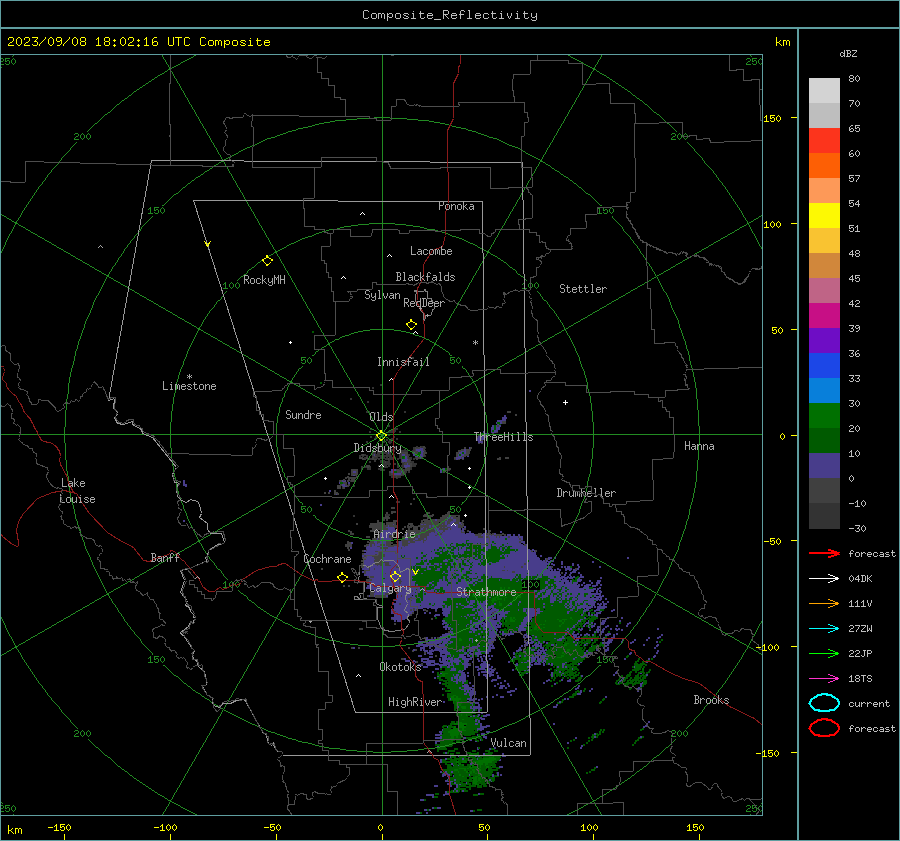This screenshot has height=841, width=900.
Task: Click the Airdrie city label
Action: [394, 534]
